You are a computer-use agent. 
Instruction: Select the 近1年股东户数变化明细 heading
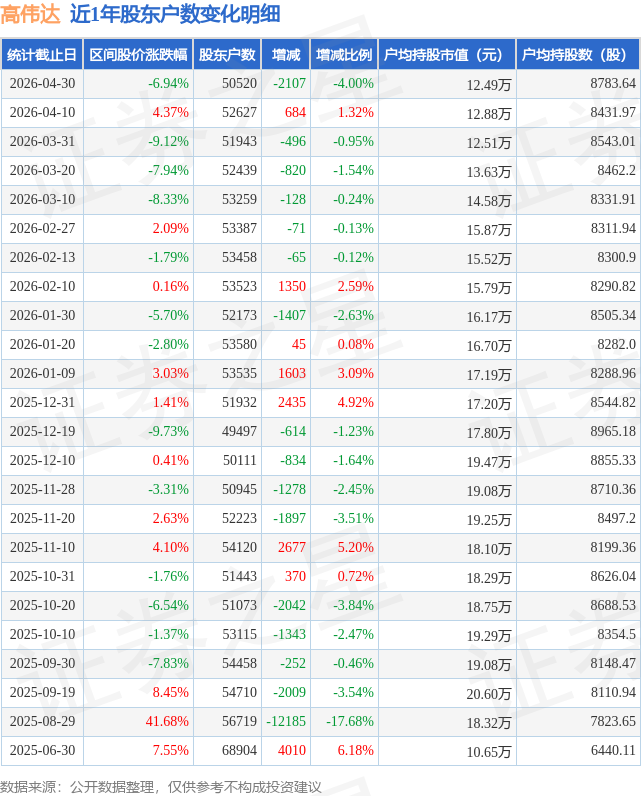coord(175,14)
